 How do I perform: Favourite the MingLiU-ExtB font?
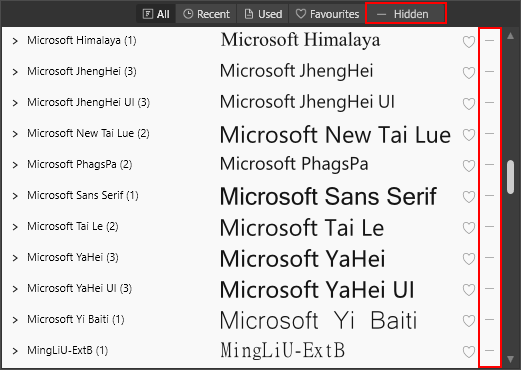[x=469, y=352]
